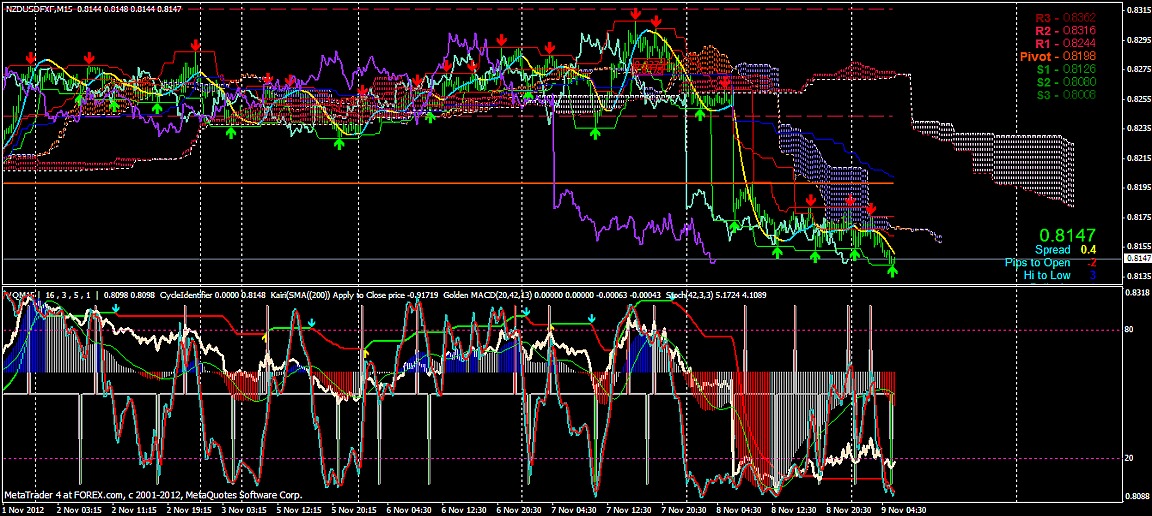The image size is (1152, 516).
Task: Click the first cyan arrow in indicator window
Action: (116, 309)
